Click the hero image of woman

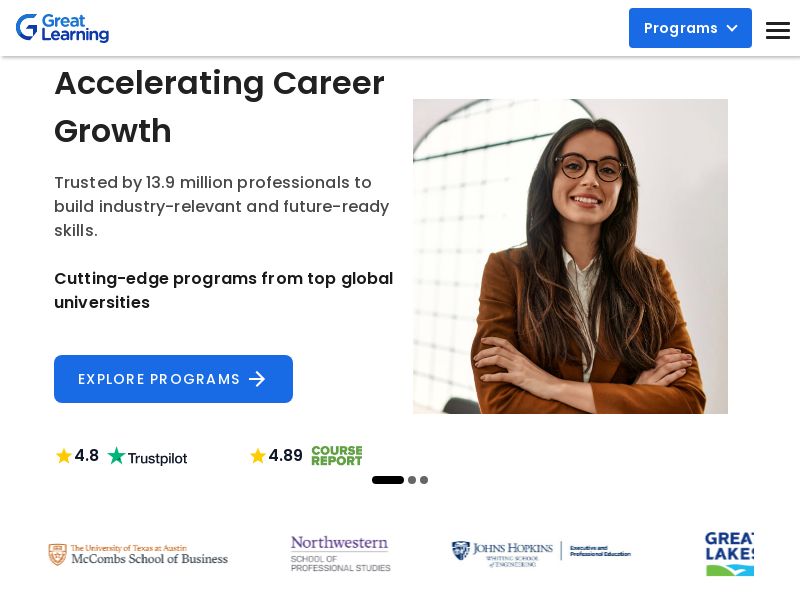[570, 256]
